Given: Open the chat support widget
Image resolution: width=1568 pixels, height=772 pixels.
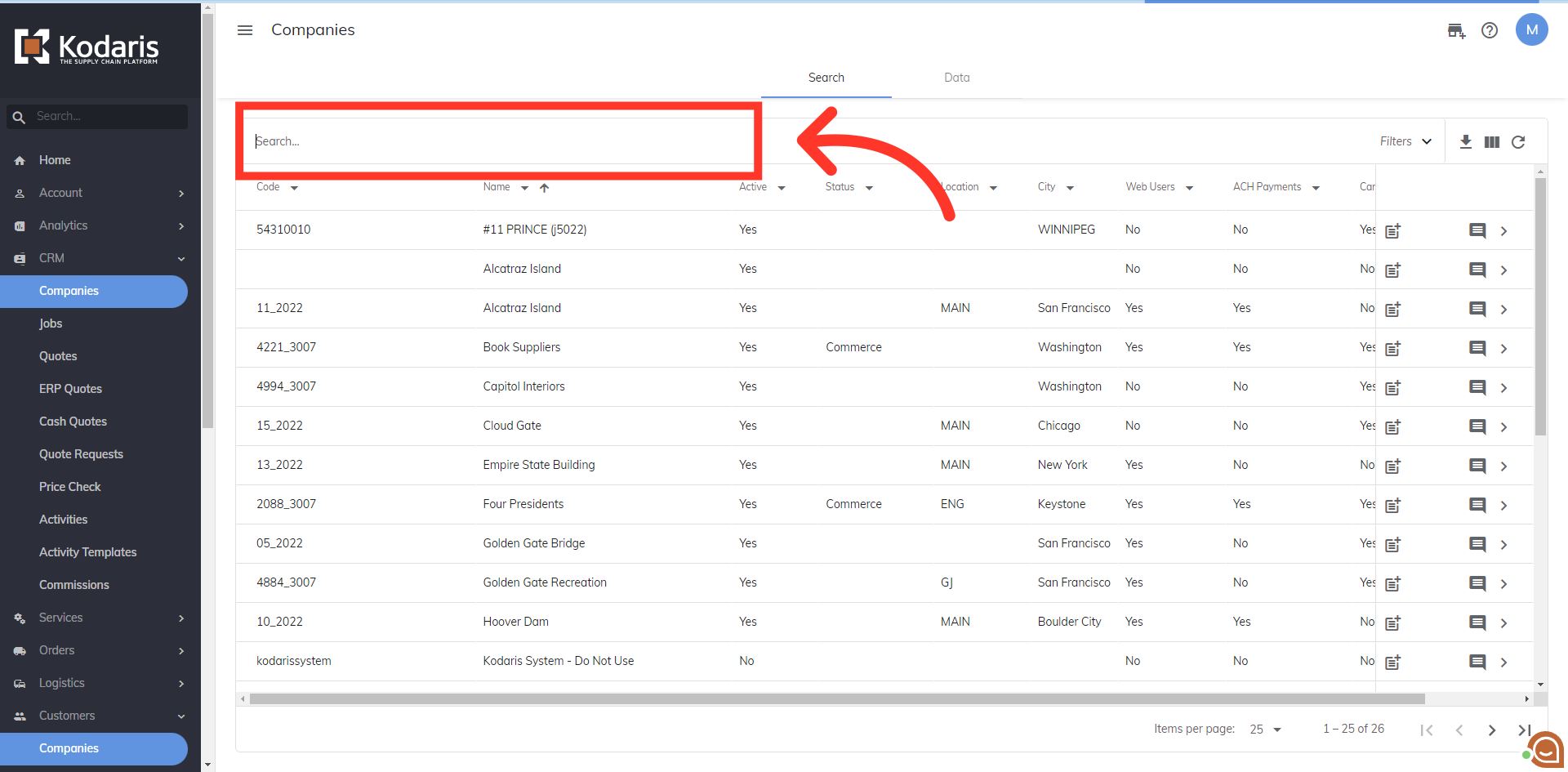Looking at the screenshot, I should coord(1545,749).
